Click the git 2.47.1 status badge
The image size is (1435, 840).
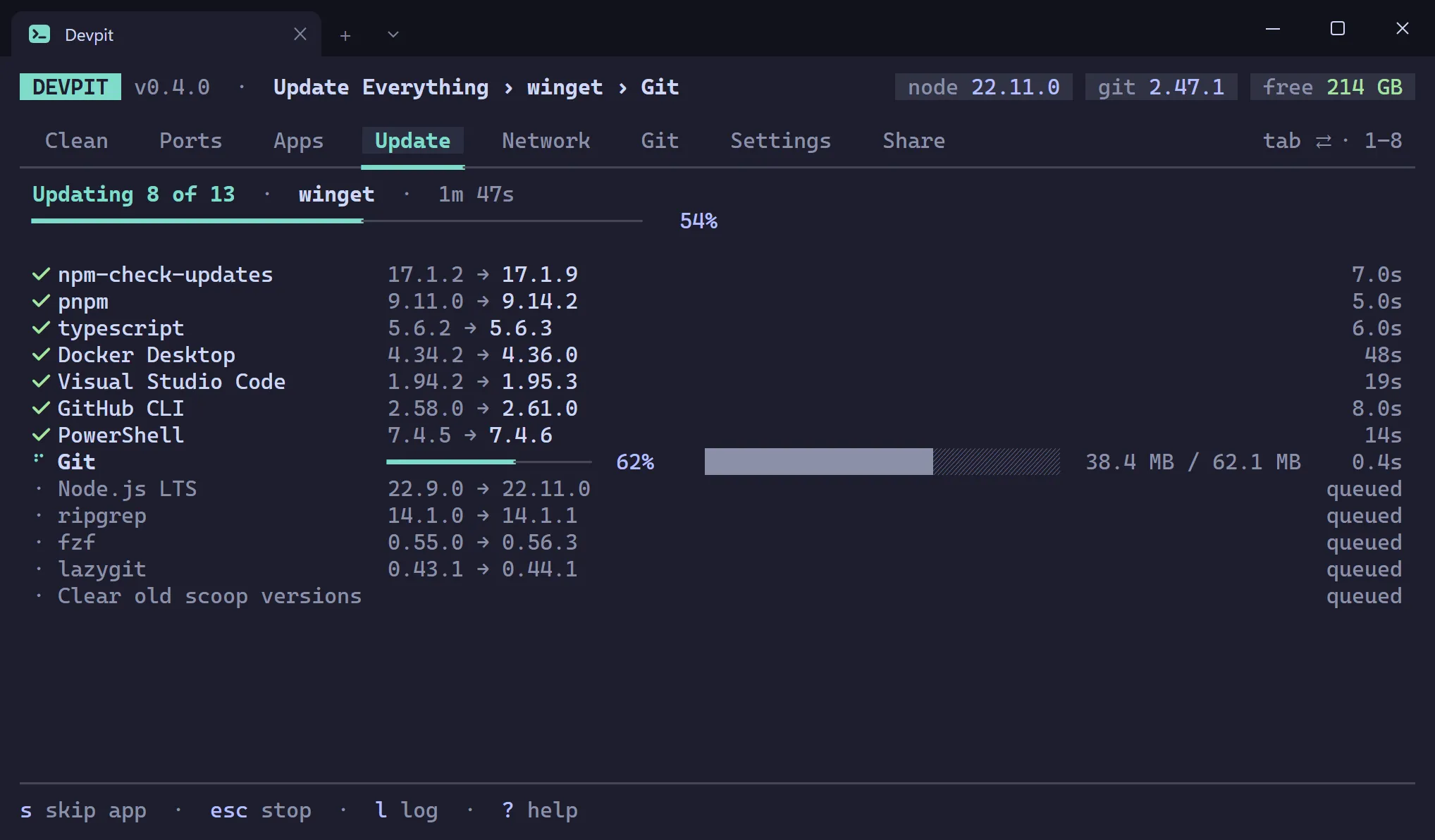tap(1162, 87)
